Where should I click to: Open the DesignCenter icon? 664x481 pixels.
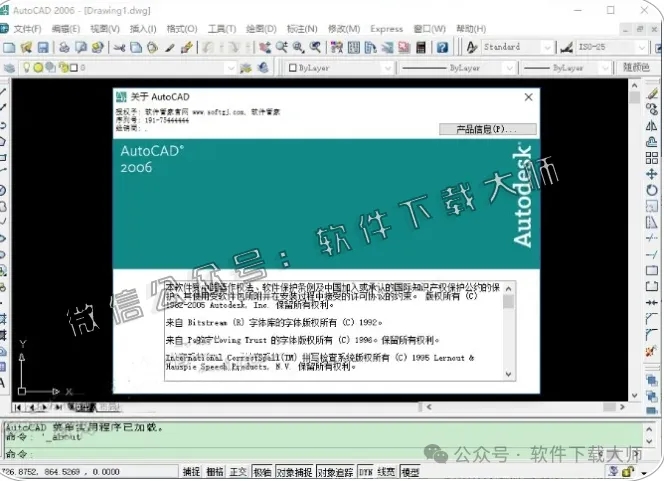(x=354, y=47)
